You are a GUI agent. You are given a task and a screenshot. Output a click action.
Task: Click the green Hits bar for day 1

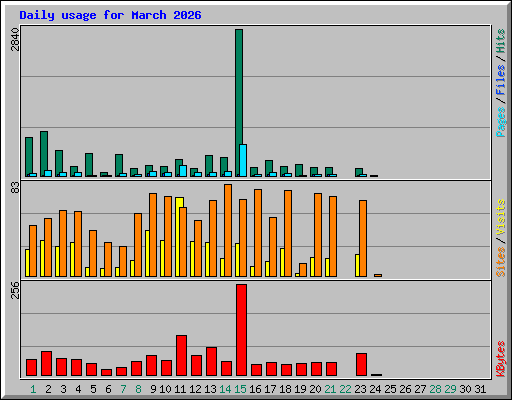pos(29,157)
